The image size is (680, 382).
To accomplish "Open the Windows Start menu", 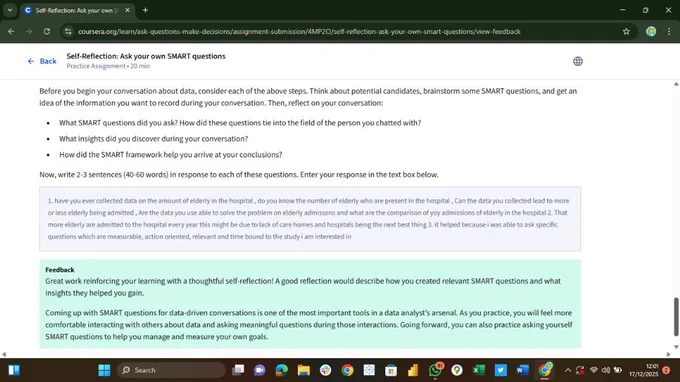I will [104, 370].
